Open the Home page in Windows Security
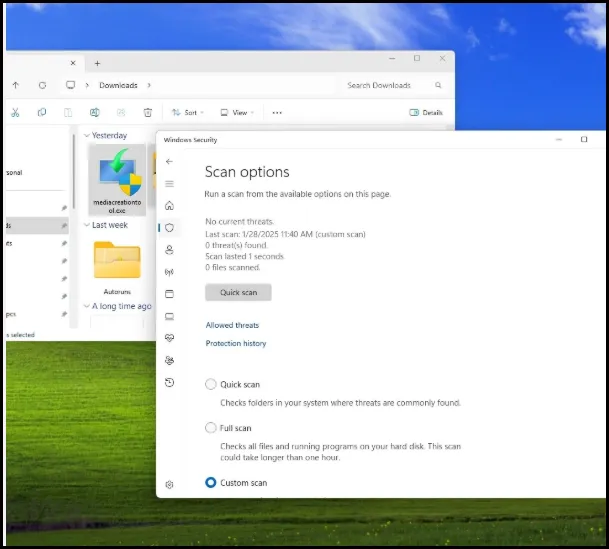The height and width of the screenshot is (549, 609). pos(169,205)
